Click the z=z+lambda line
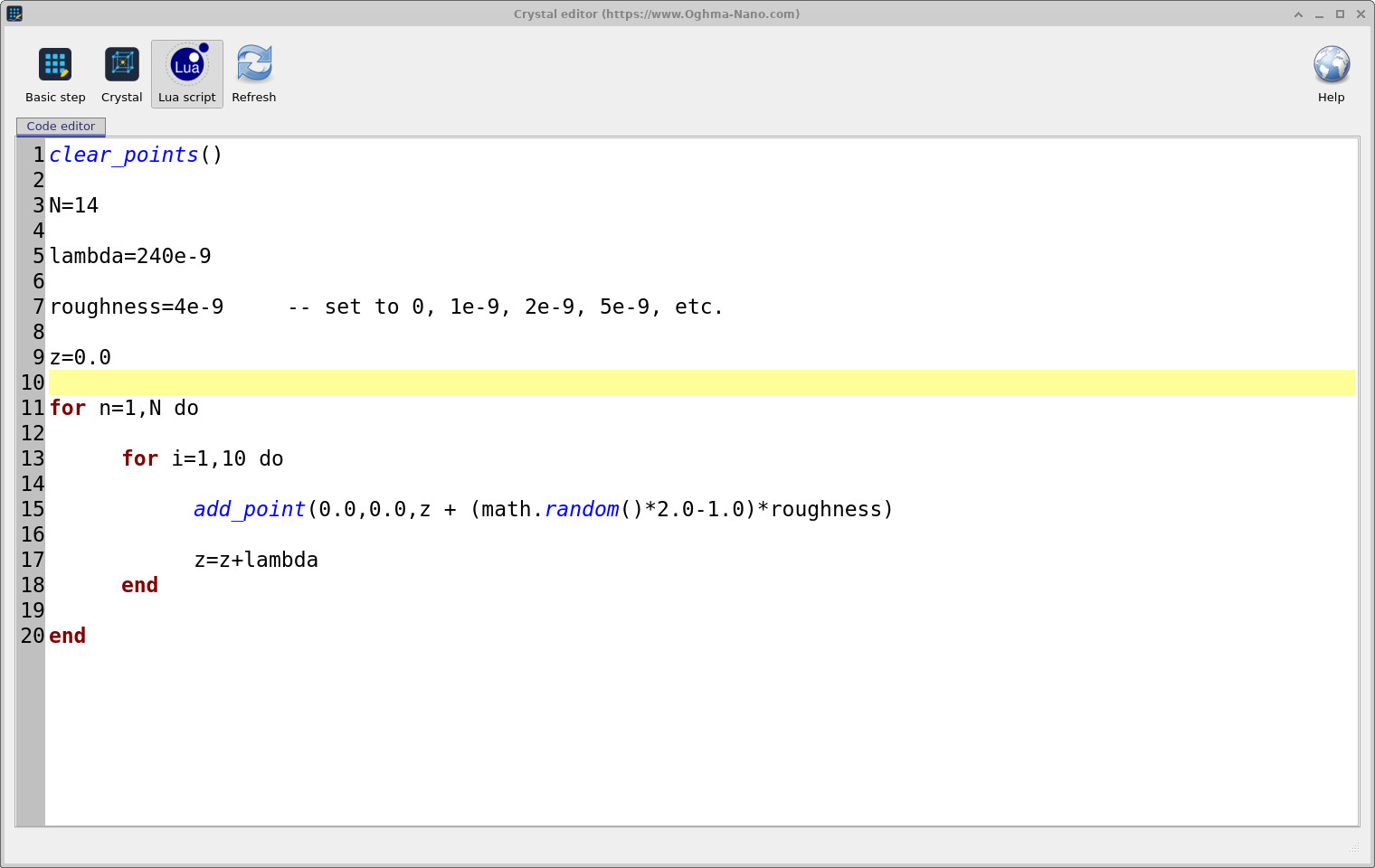The width and height of the screenshot is (1375, 868). [x=256, y=560]
